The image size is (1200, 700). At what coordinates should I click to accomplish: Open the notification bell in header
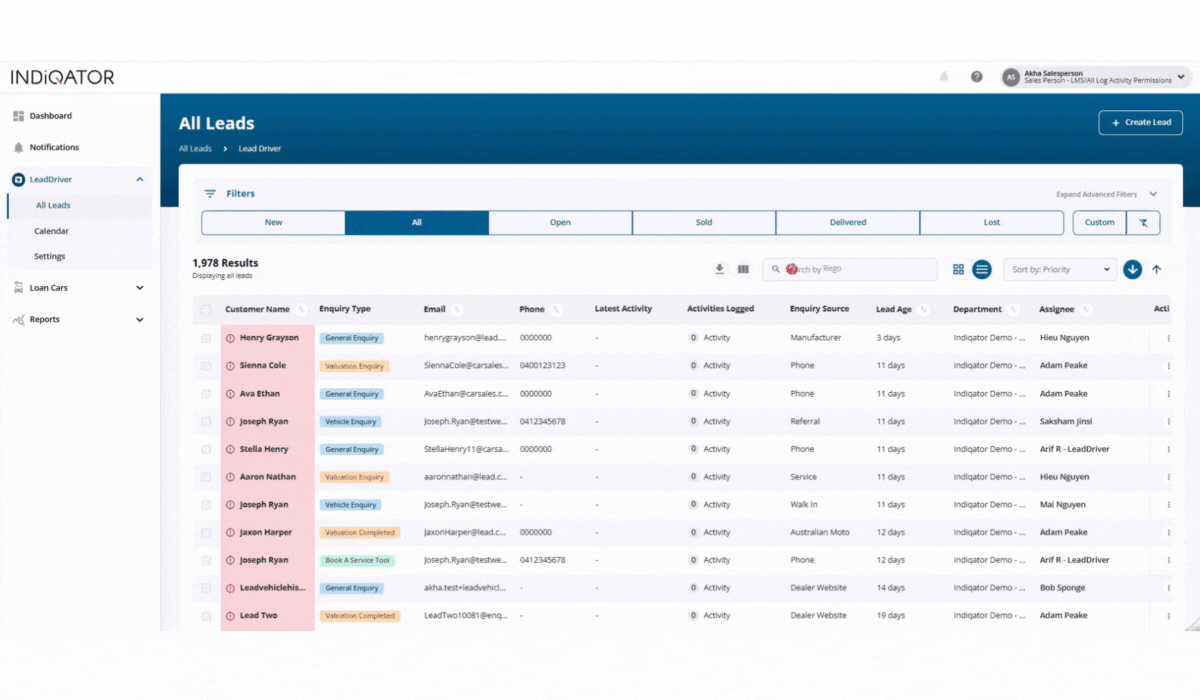click(x=944, y=77)
